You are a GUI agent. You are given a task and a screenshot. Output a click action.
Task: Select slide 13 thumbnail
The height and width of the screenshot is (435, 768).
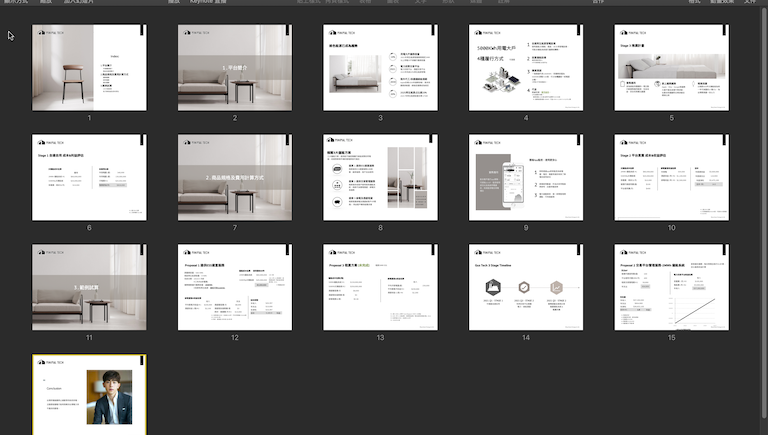coord(380,287)
